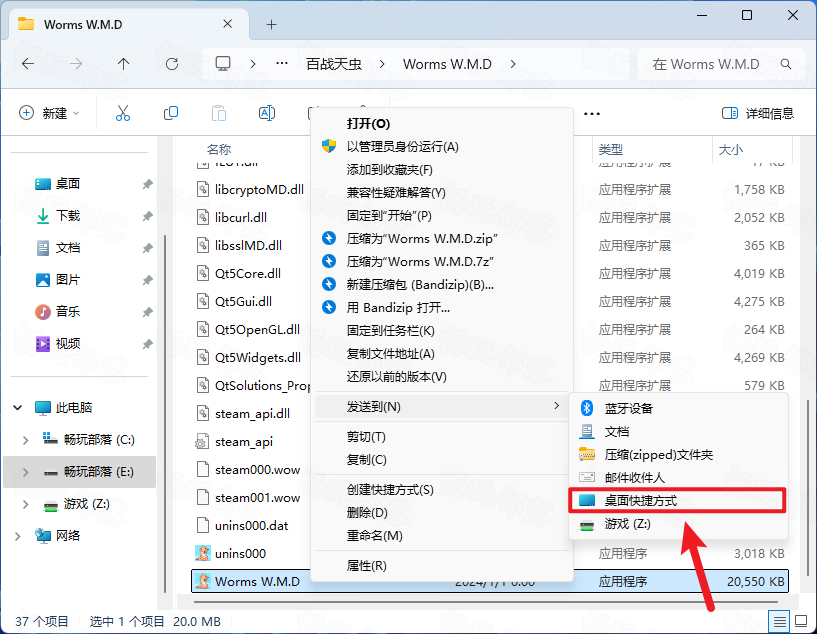The height and width of the screenshot is (634, 817).
Task: Choose Cut (剪切) in context menu
Action: click(x=442, y=437)
